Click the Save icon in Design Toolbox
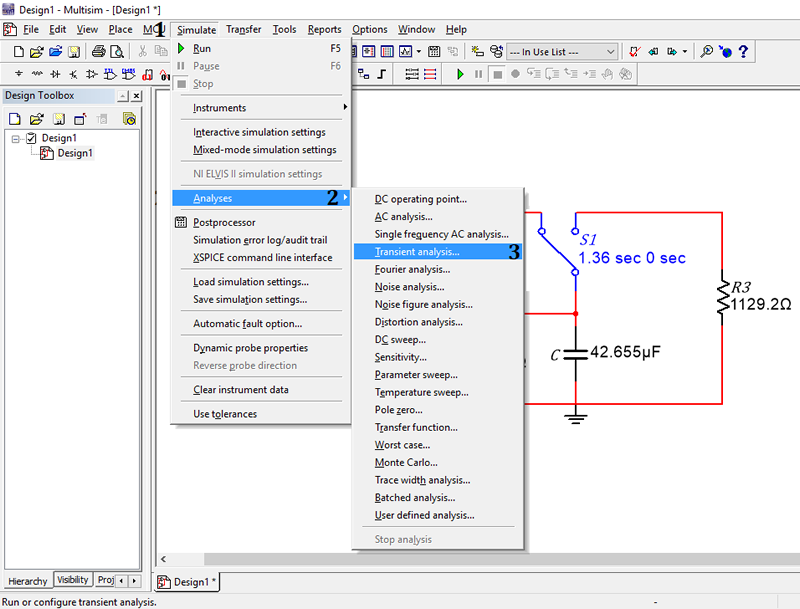The image size is (800, 609). tap(59, 119)
